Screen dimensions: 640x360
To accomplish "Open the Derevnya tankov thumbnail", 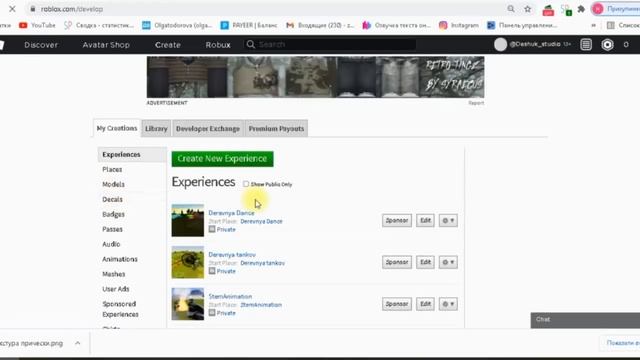I will pyautogui.click(x=188, y=262).
